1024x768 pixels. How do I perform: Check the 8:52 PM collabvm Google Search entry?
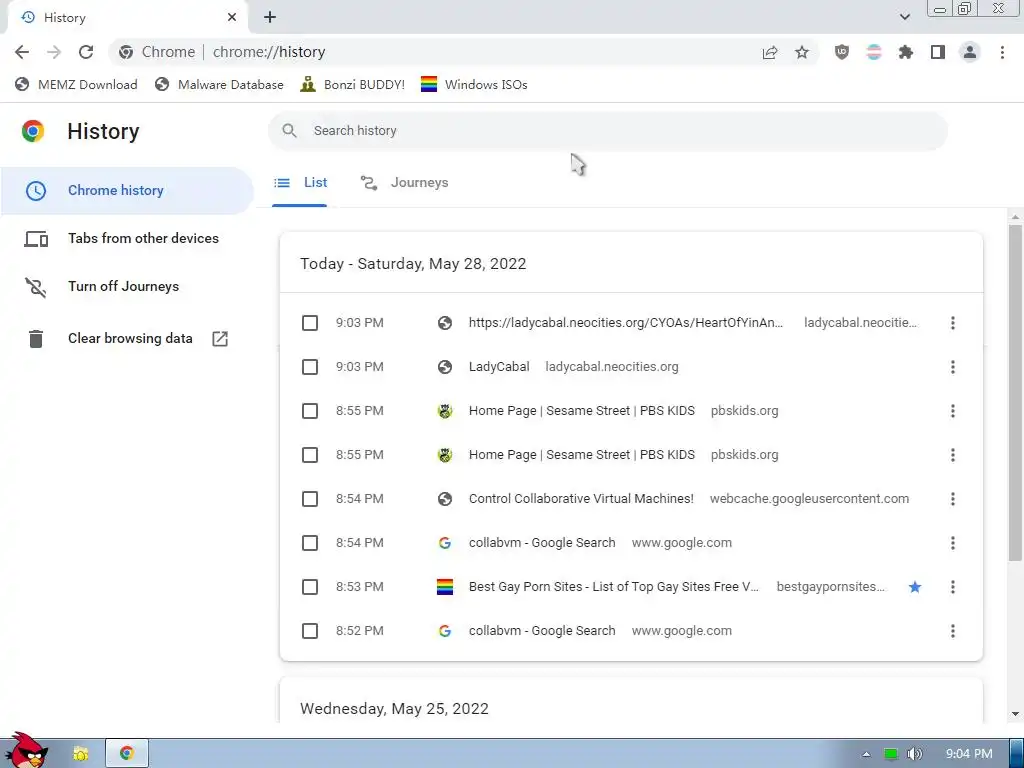coord(310,631)
